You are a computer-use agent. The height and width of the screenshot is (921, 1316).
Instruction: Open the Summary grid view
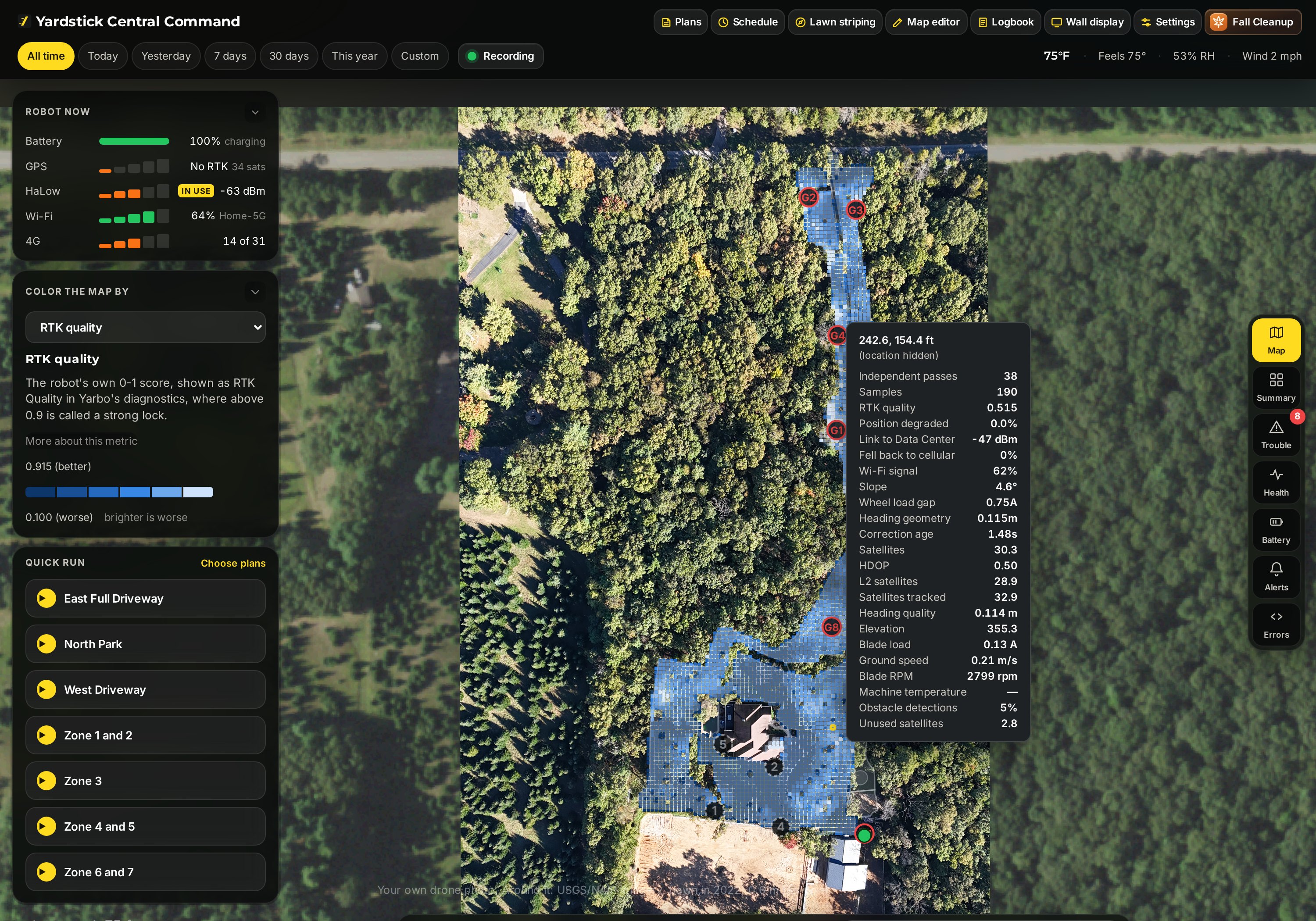click(x=1275, y=387)
